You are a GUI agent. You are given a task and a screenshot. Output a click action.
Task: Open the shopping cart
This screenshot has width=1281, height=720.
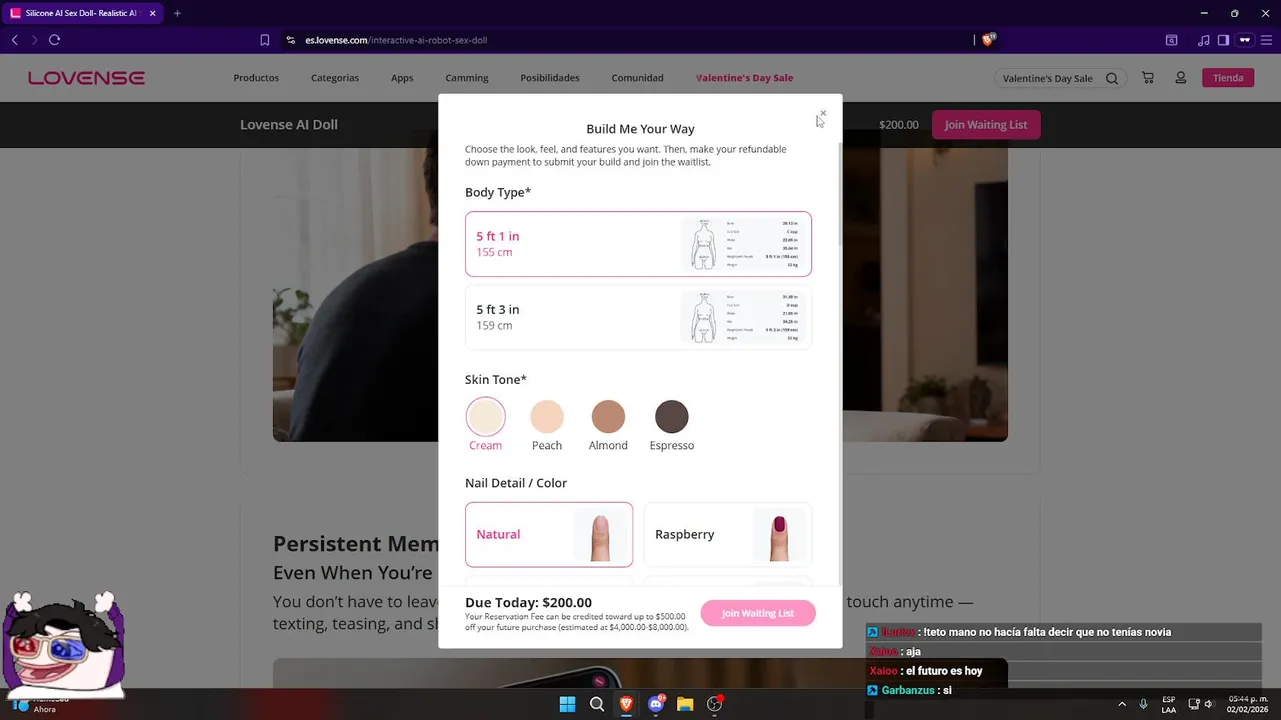click(1148, 78)
